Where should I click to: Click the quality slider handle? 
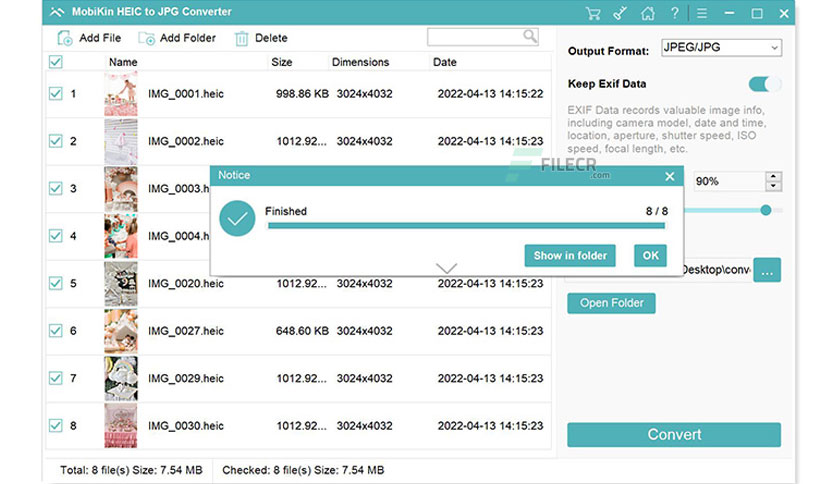(x=766, y=210)
